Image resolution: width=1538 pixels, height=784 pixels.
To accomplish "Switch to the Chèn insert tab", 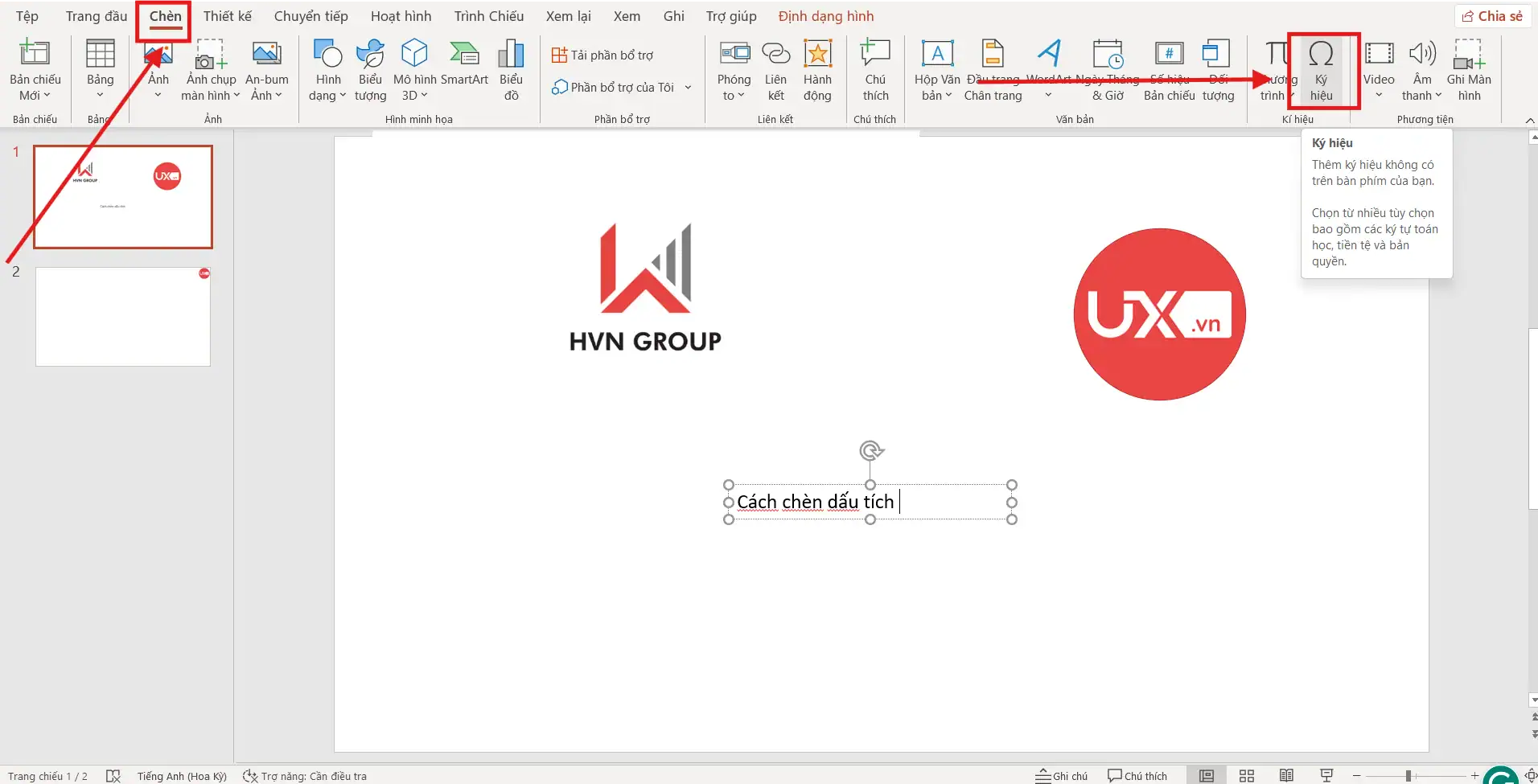I will coord(165,16).
